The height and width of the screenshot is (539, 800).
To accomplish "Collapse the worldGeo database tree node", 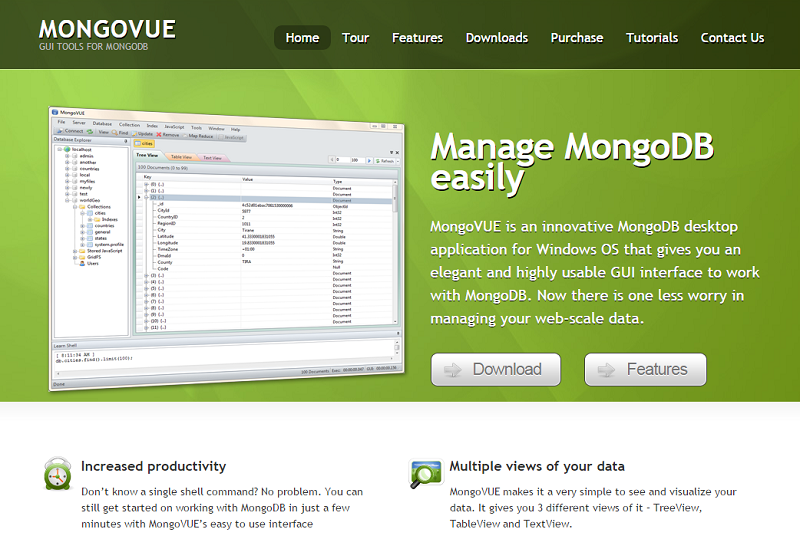I will (x=67, y=200).
